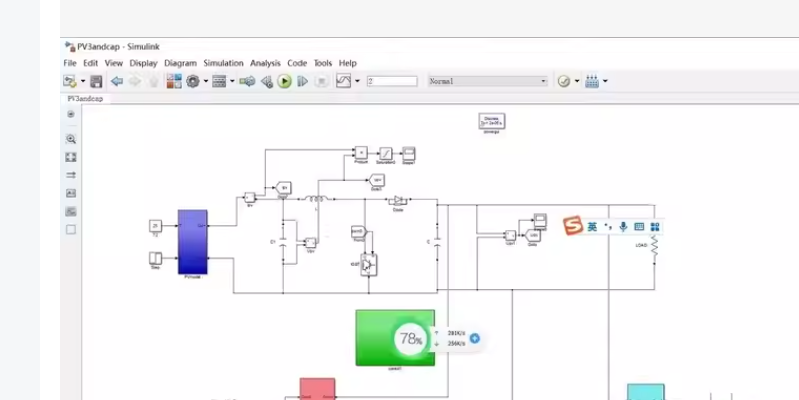Select the blue PV model block
This screenshot has width=799, height=400.
click(193, 242)
